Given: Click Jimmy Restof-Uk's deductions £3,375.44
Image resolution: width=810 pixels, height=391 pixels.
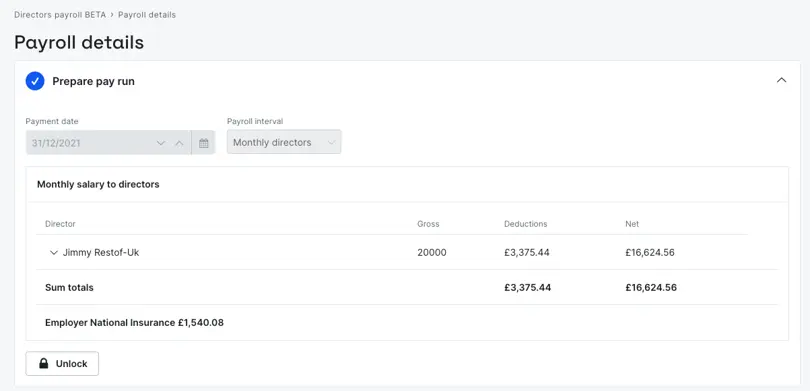Looking at the screenshot, I should 527,253.
